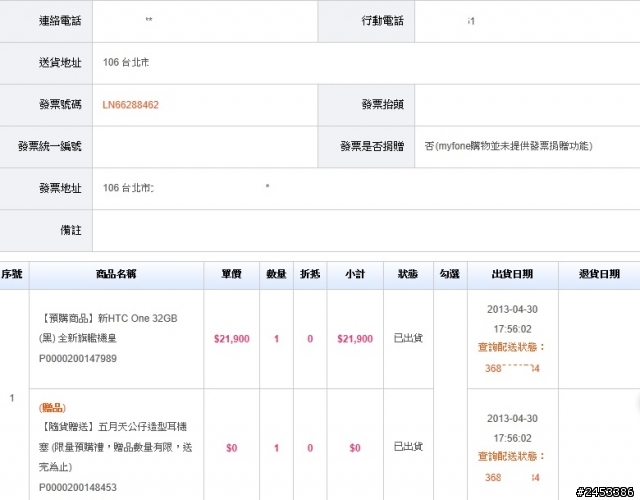640x500 pixels.
Task: Click the 商品名稱 column header
Action: 117,275
